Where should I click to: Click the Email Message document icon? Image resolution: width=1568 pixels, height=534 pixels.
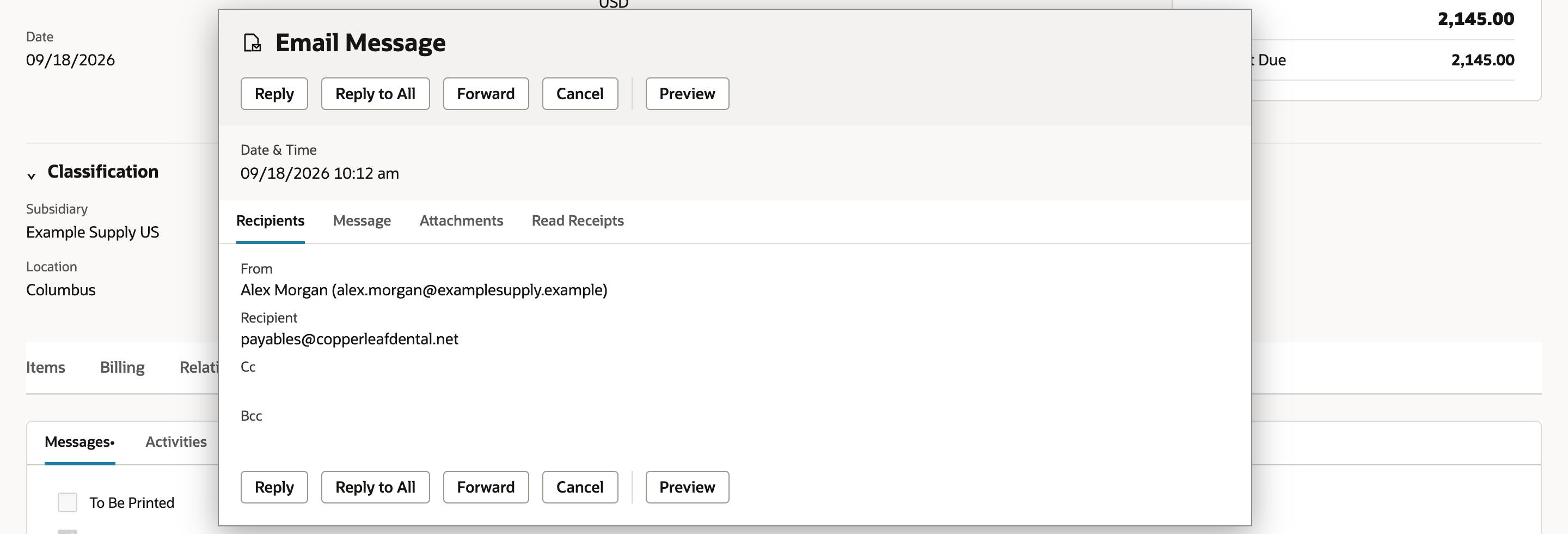pyautogui.click(x=252, y=43)
